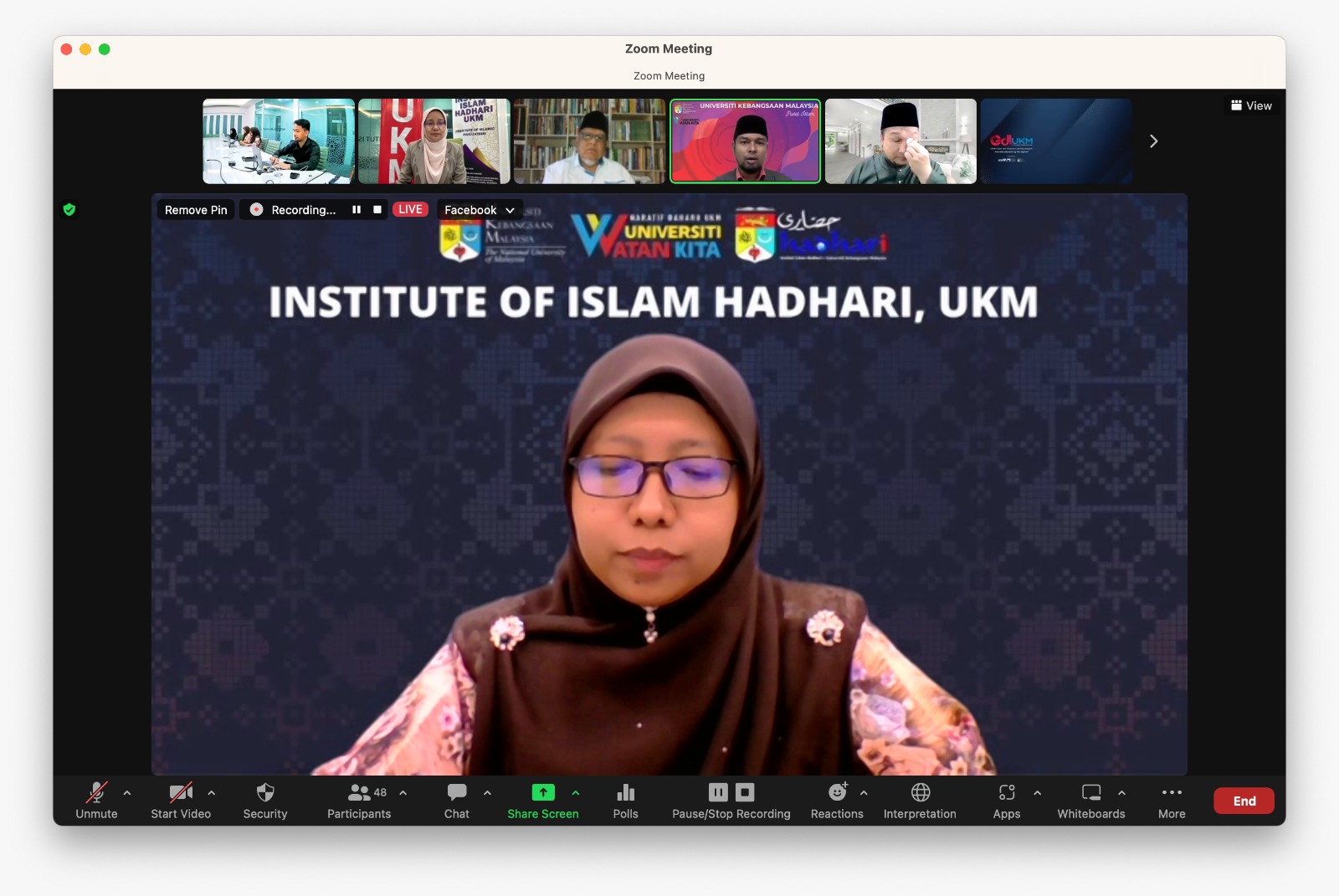Start Video with the camera toggle
This screenshot has width=1339, height=896.
pyautogui.click(x=180, y=793)
